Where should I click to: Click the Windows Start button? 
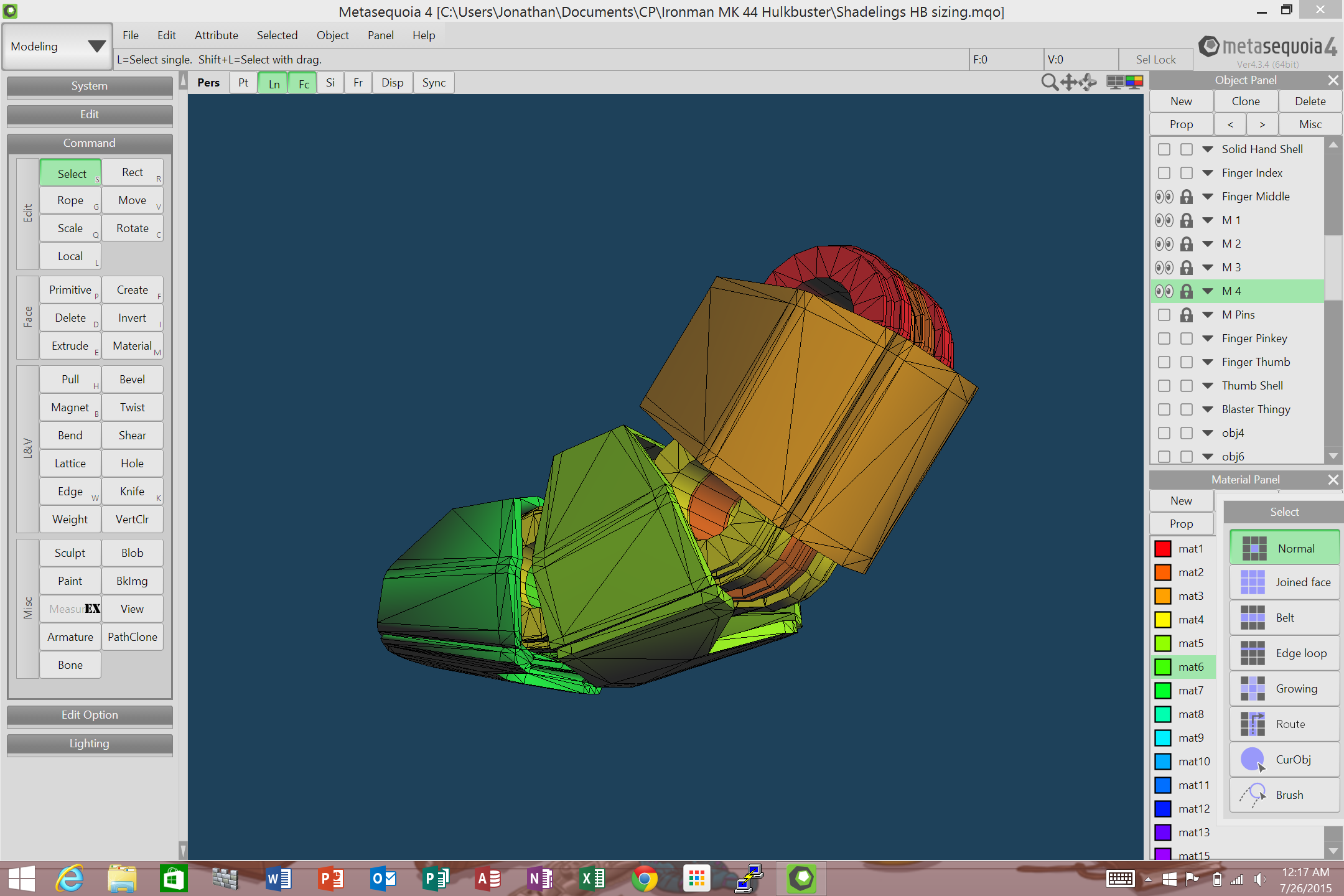21,879
